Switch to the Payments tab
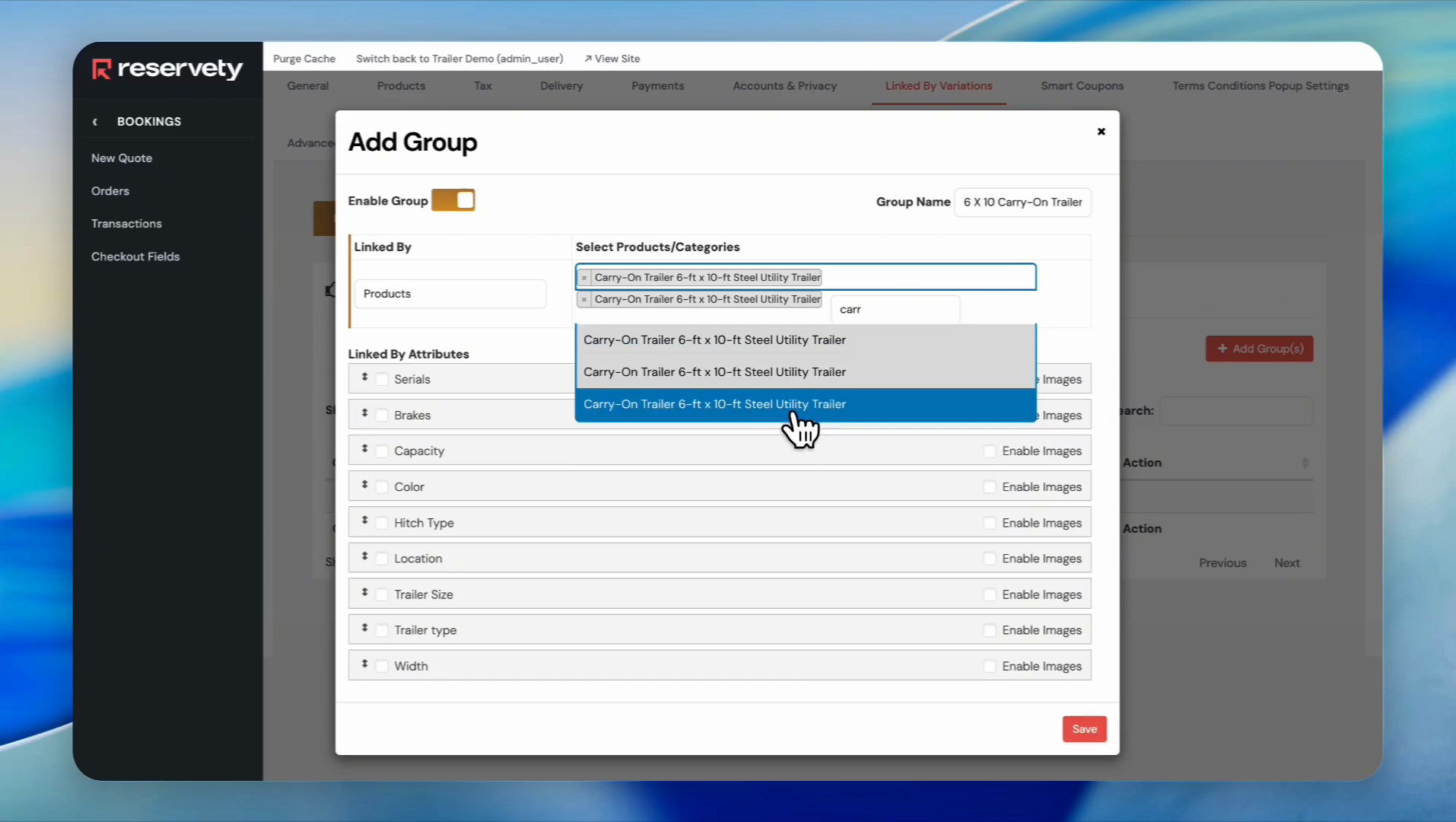 pos(658,86)
